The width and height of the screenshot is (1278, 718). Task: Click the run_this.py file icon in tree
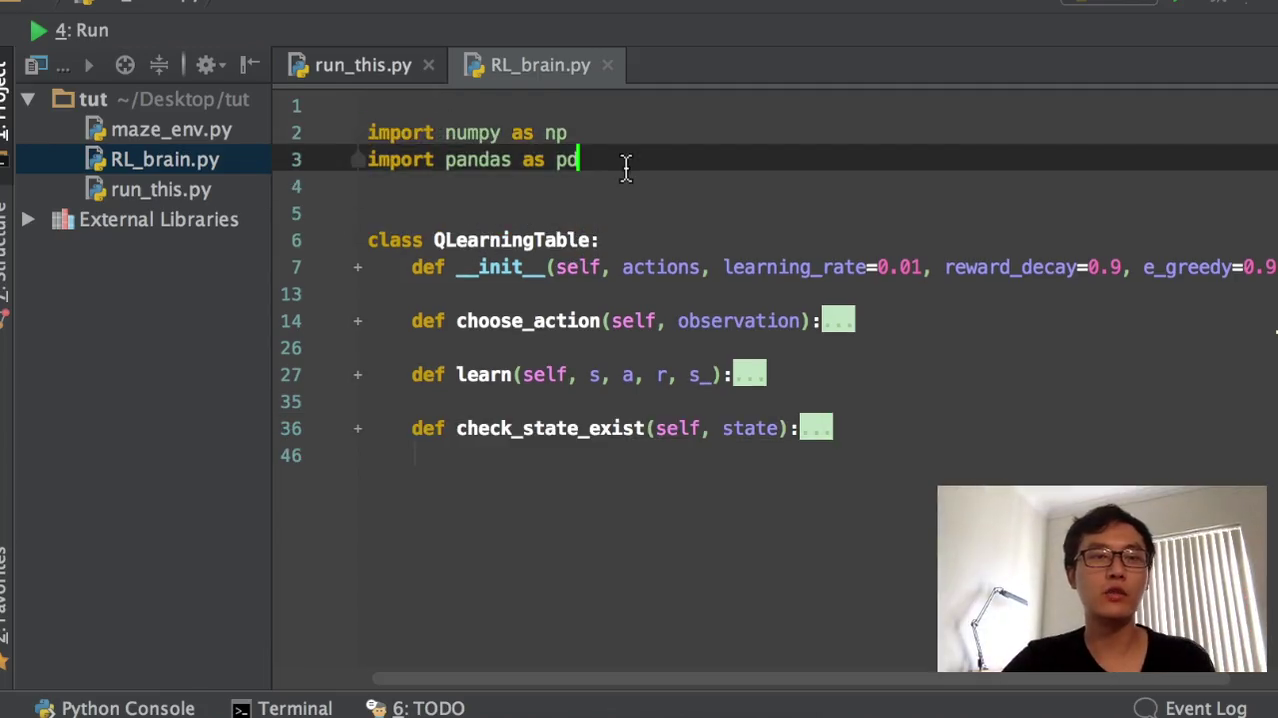pos(96,189)
